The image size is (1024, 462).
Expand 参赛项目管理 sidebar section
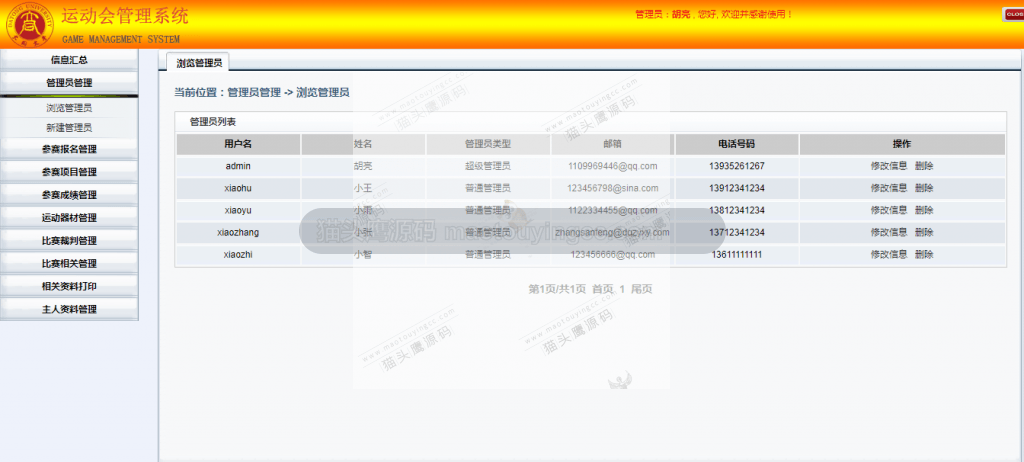point(69,172)
